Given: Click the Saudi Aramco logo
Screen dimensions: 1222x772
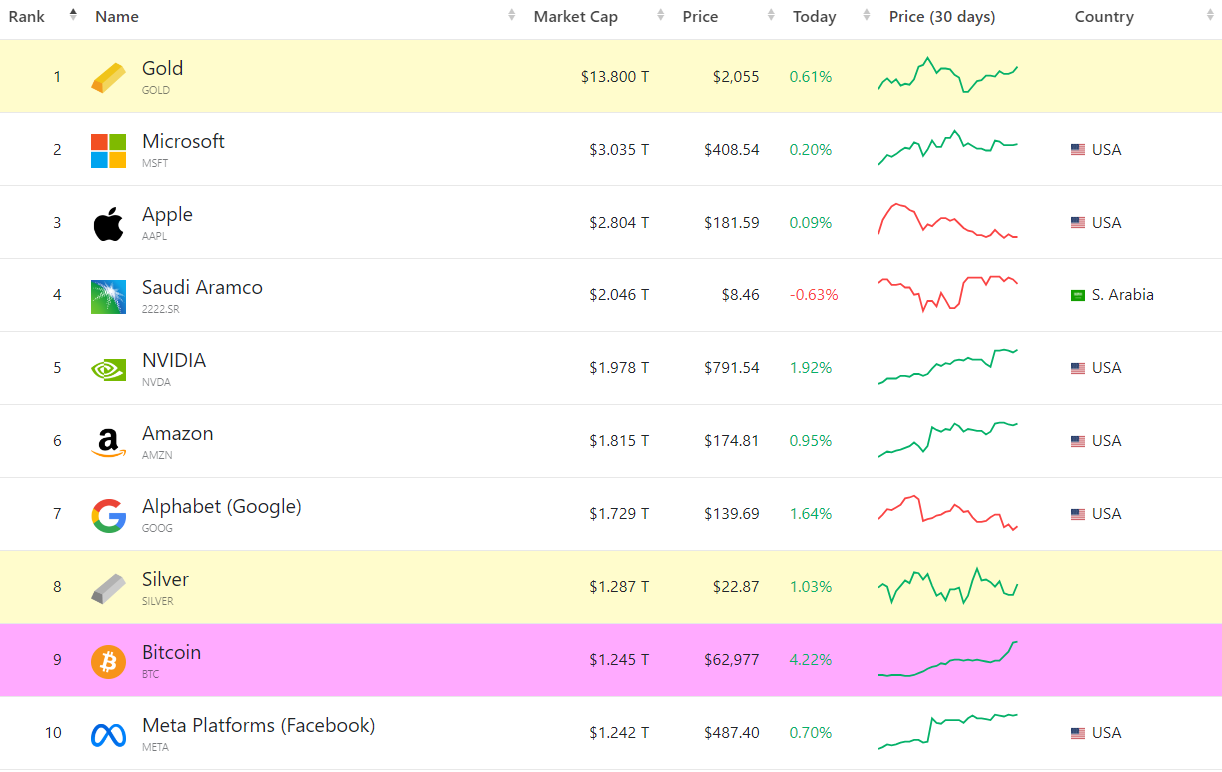Looking at the screenshot, I should pos(109,297).
